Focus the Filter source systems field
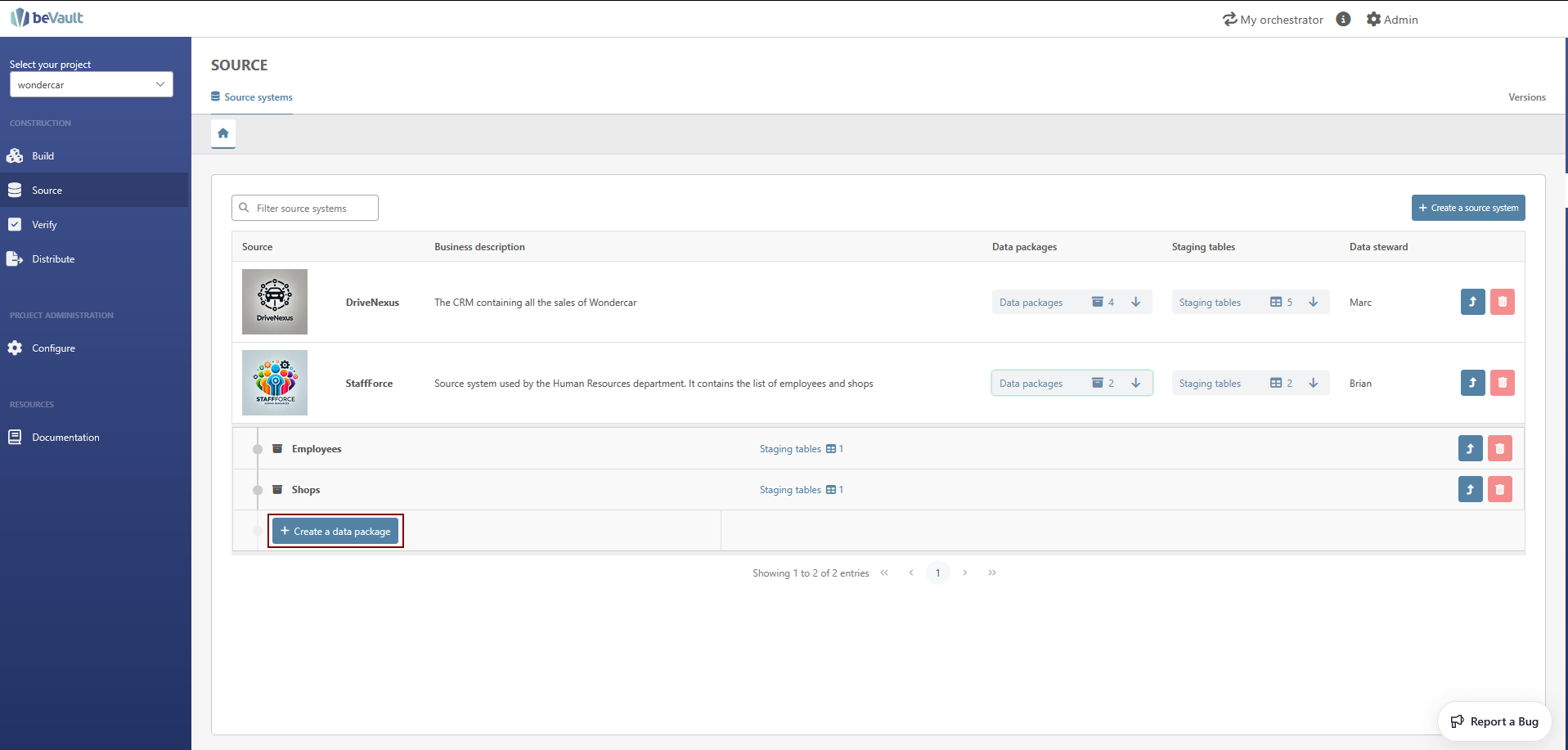The image size is (1568, 750). point(311,209)
